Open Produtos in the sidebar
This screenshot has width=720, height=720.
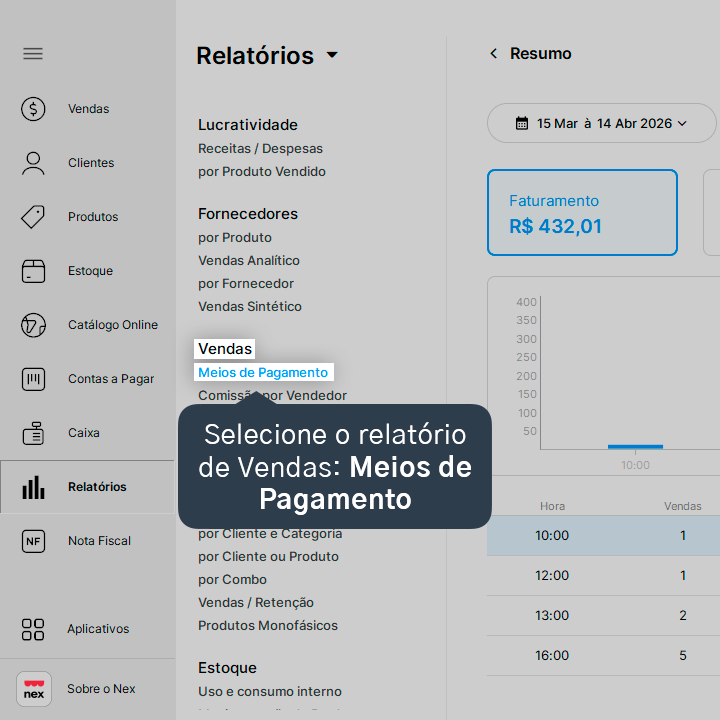click(x=93, y=217)
